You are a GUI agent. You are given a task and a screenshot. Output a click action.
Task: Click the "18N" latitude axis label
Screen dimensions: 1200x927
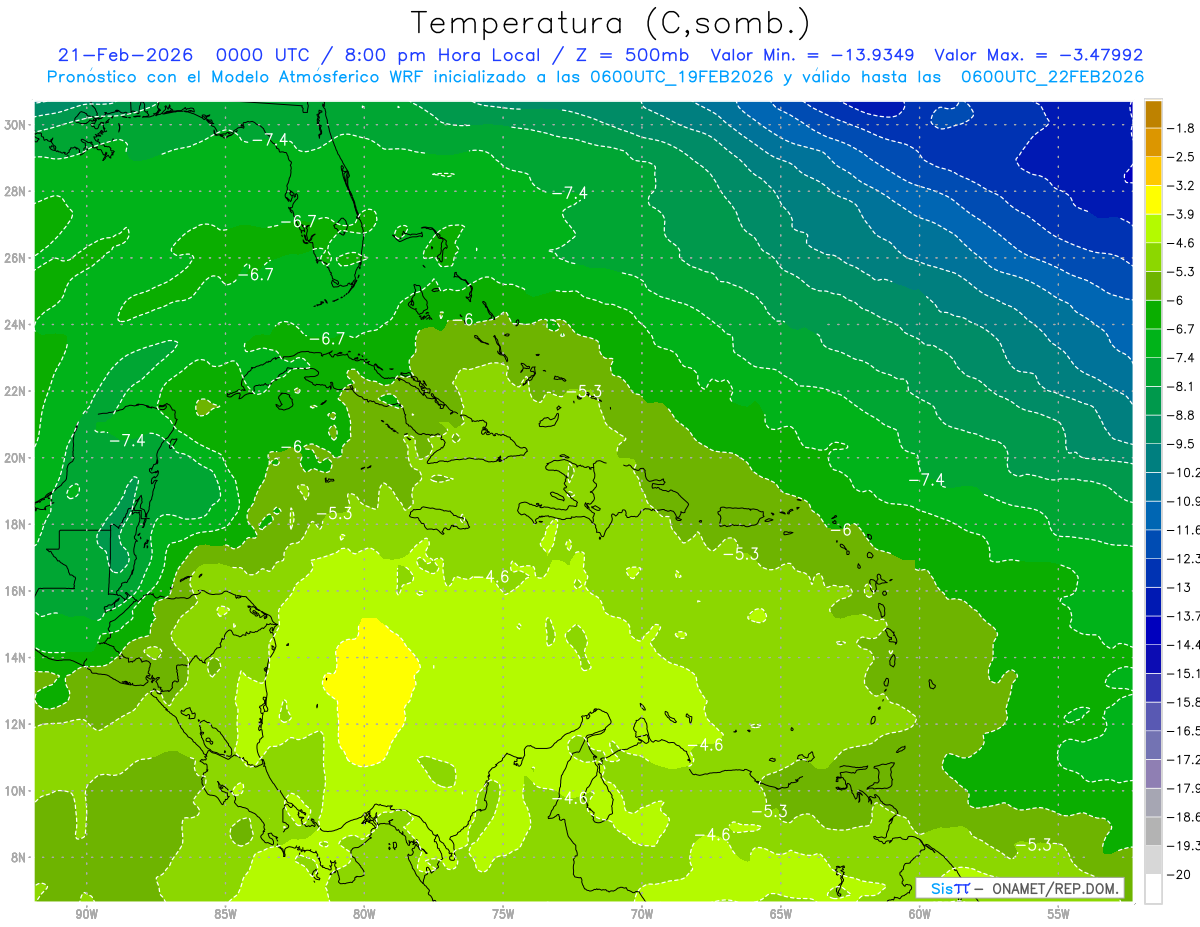click(17, 524)
